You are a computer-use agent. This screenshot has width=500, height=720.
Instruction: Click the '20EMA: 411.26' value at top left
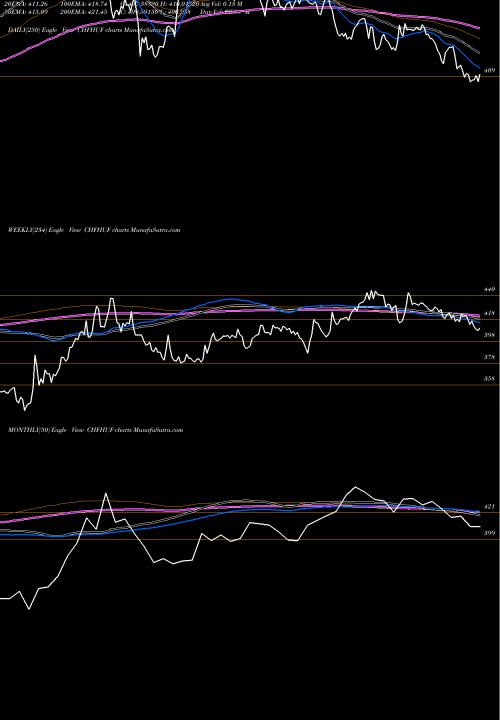click(x=25, y=4)
